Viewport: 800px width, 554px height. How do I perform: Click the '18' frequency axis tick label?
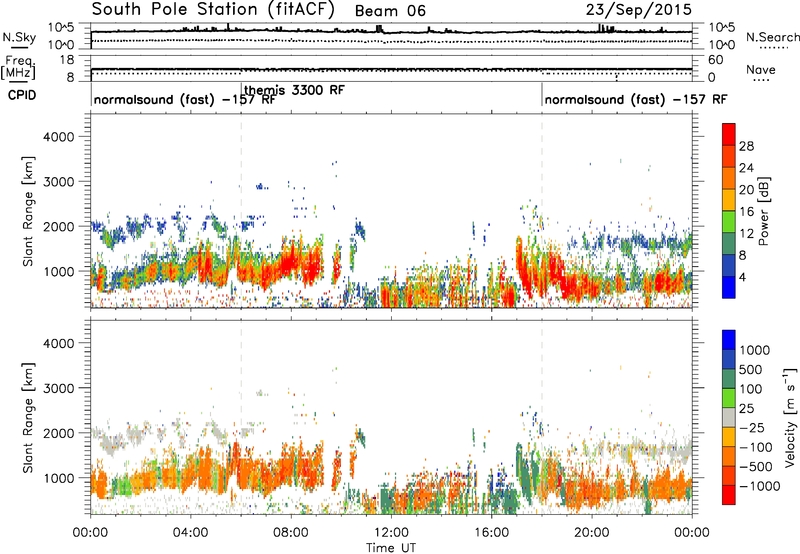[x=67, y=60]
